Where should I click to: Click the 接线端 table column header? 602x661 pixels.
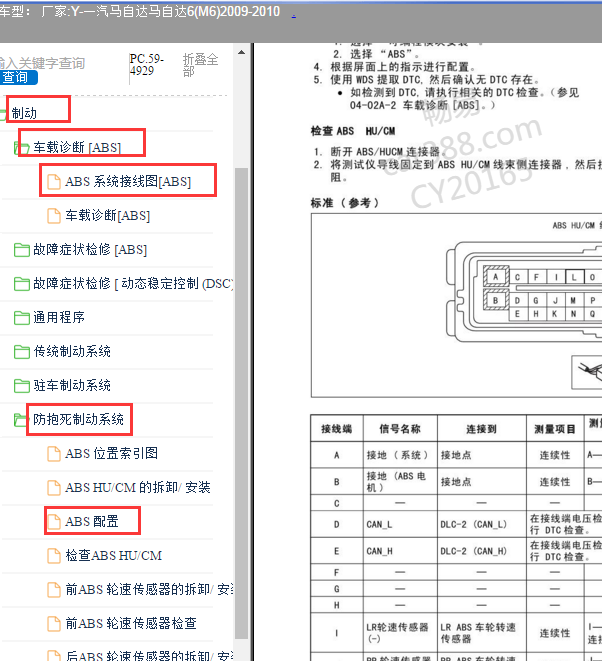[x=336, y=429]
